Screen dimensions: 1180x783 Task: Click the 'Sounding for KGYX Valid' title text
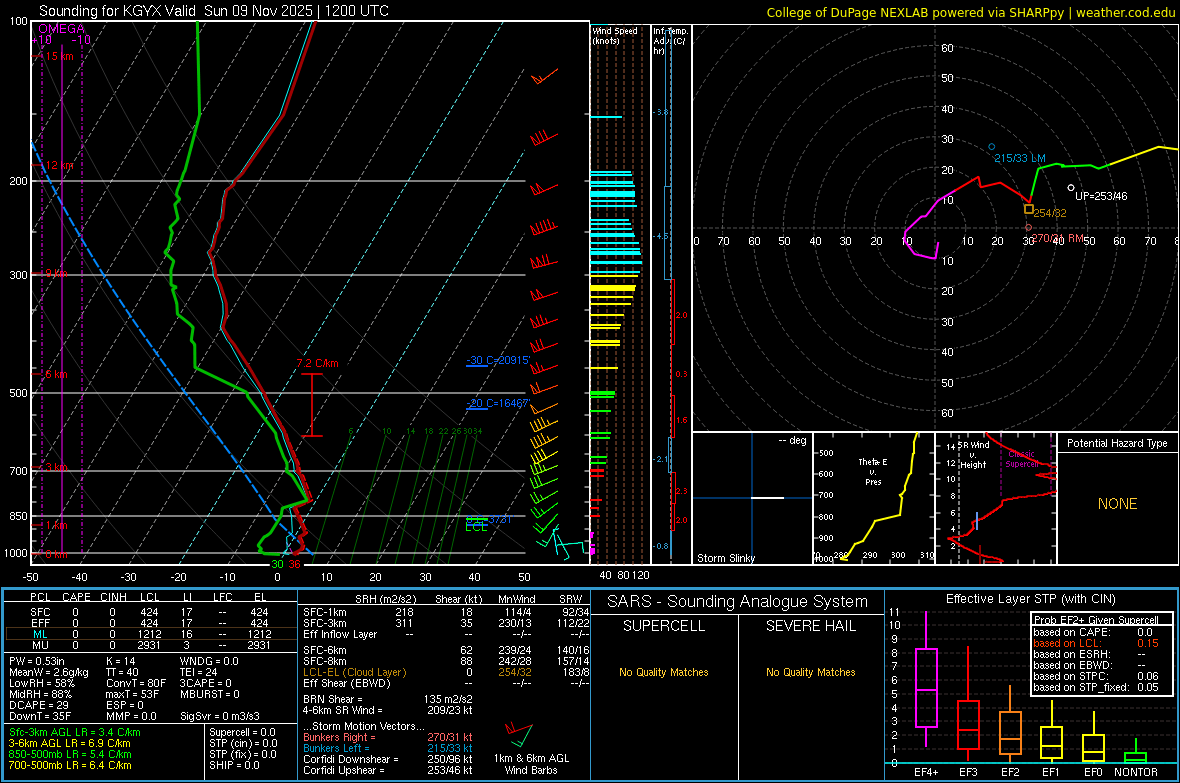pos(119,11)
